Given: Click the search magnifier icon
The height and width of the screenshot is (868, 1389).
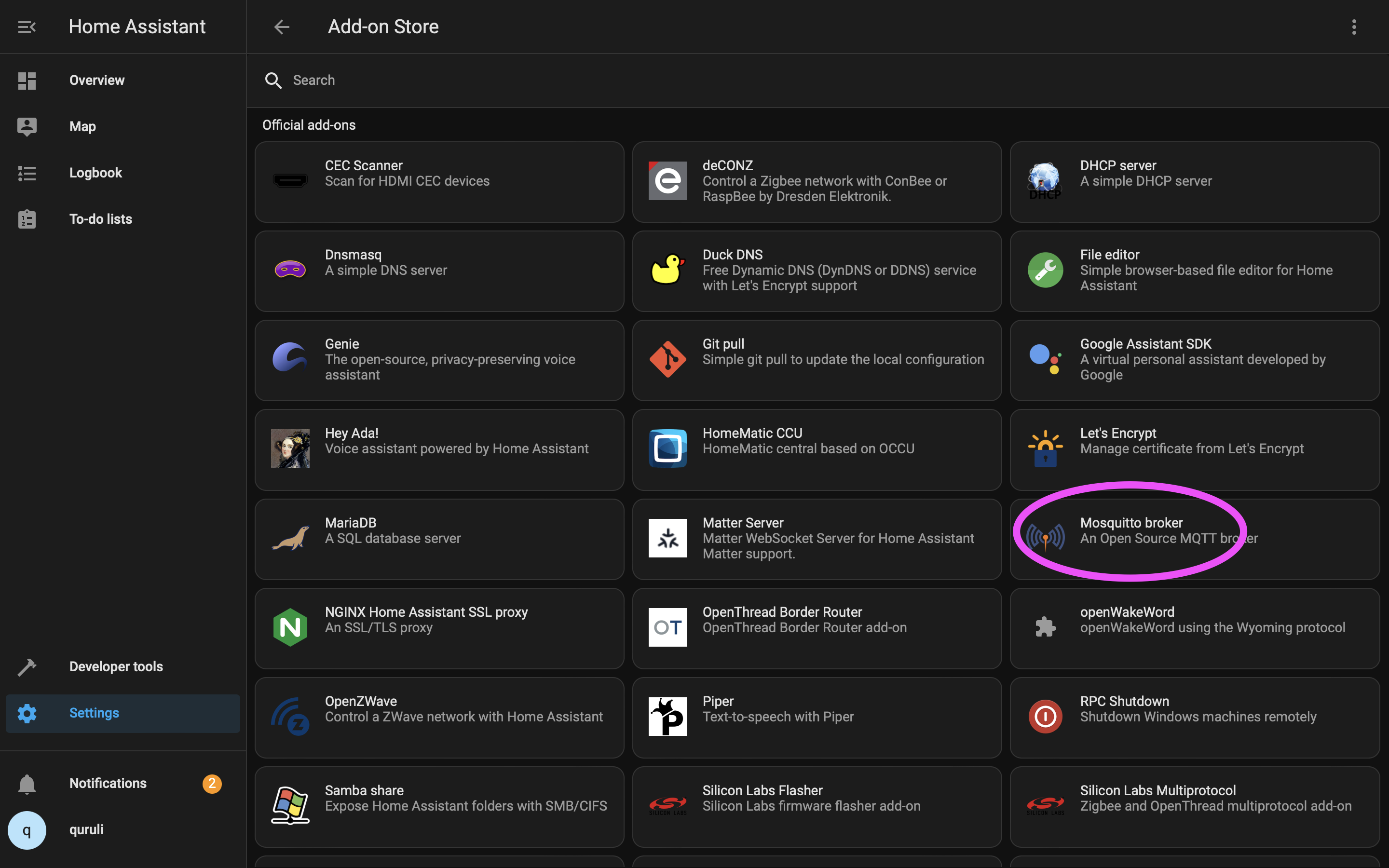Looking at the screenshot, I should coord(273,81).
